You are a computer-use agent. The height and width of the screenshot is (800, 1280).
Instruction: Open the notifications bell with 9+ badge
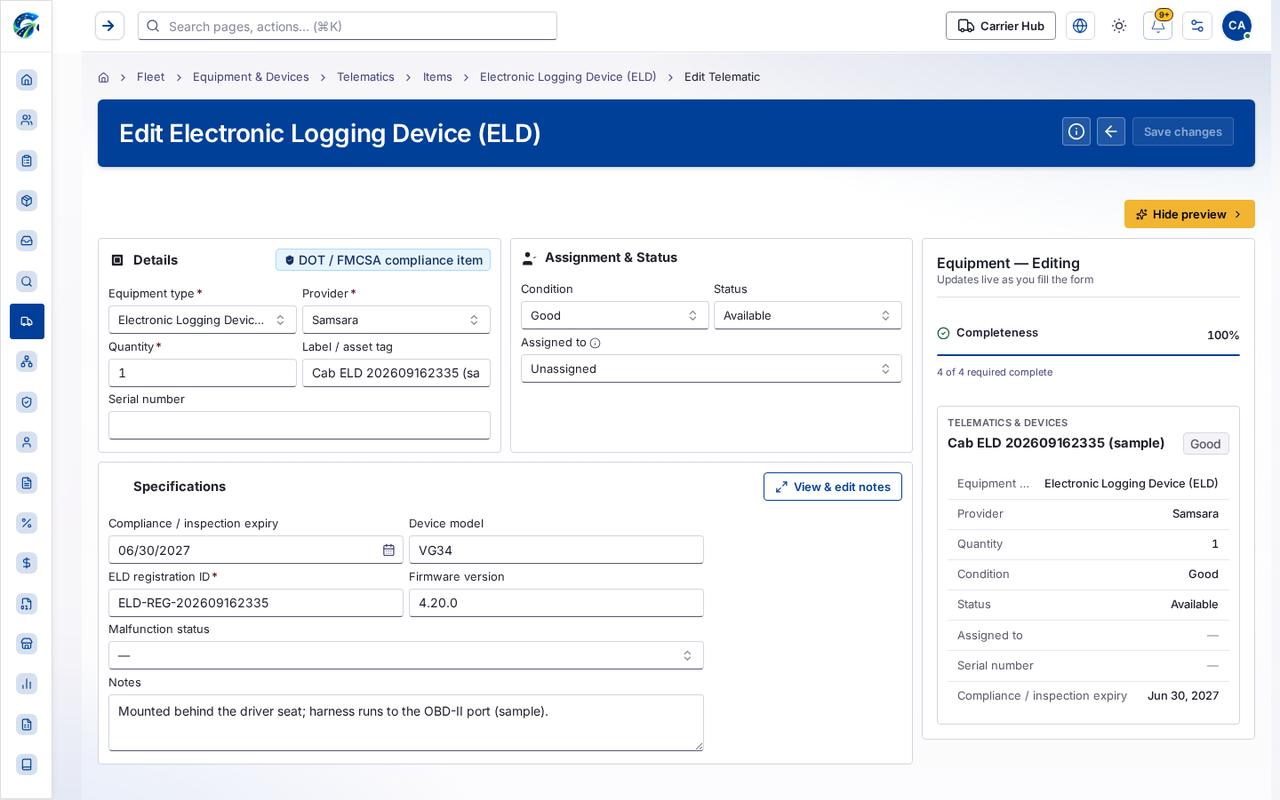1158,26
